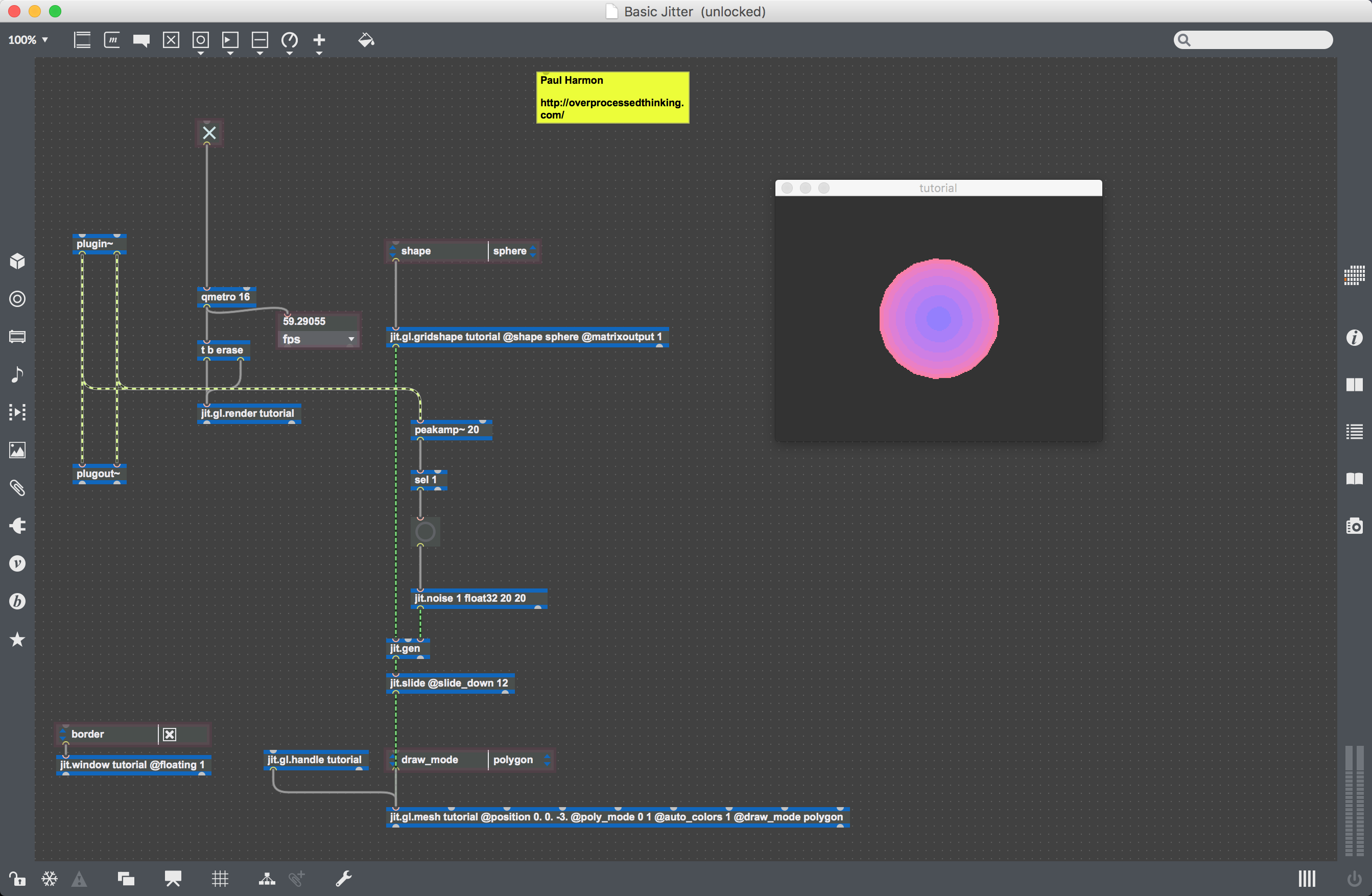Open the BEAP sidebar panel

[17, 601]
